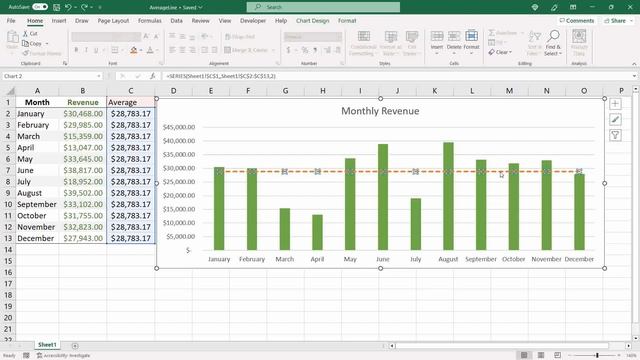Open the File menu tab

11,20
